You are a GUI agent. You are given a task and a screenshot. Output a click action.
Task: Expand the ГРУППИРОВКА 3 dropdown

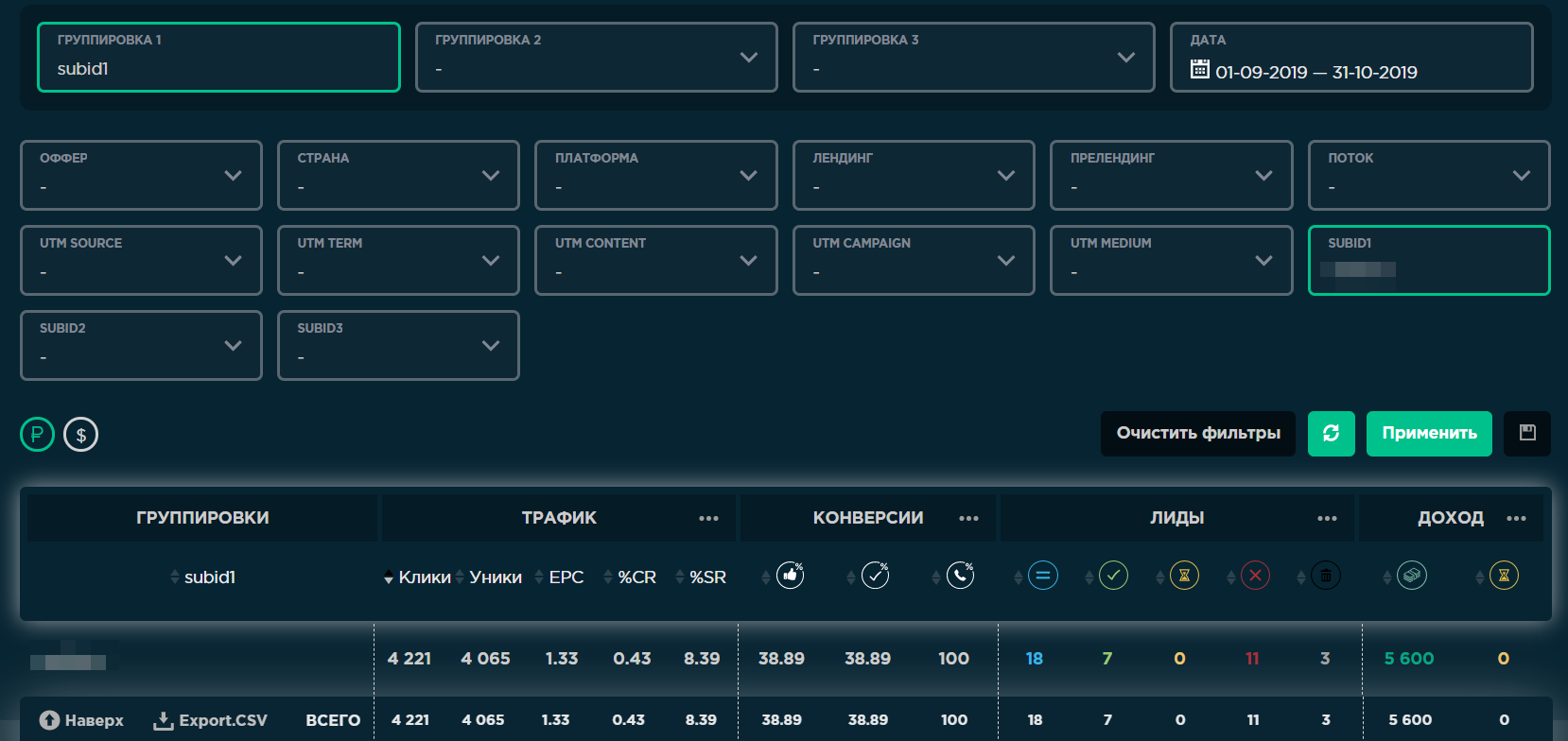(x=974, y=58)
